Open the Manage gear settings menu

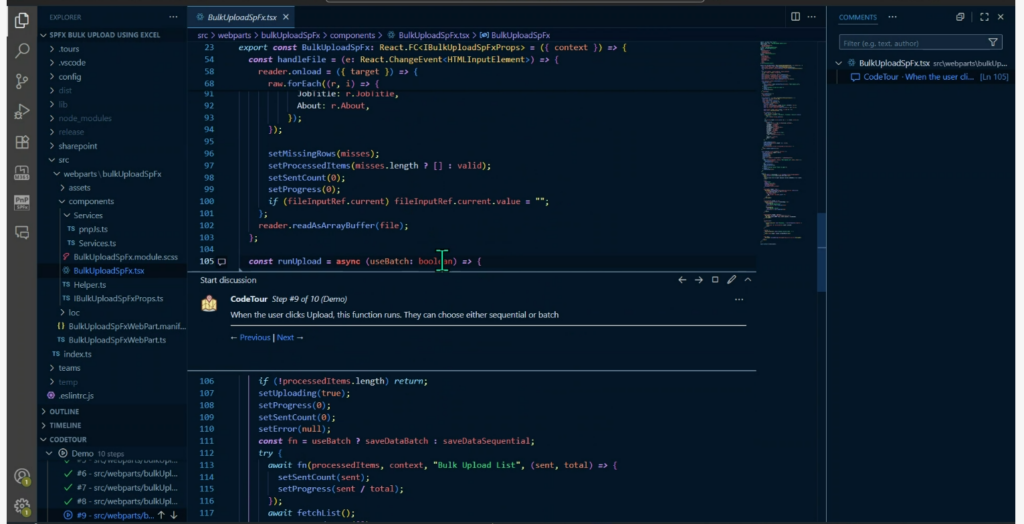[22, 506]
